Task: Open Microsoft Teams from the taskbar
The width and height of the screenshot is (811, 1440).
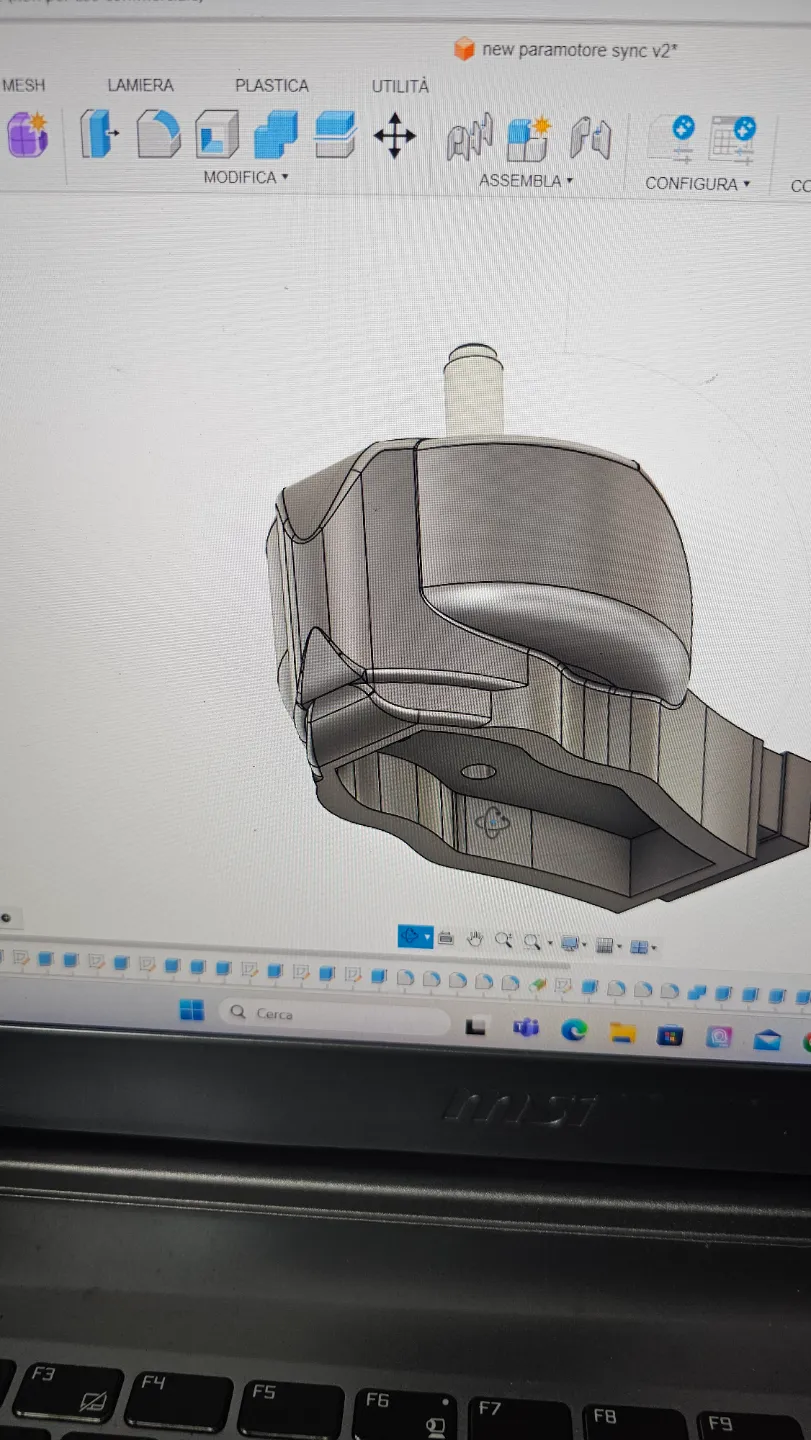Action: click(x=526, y=1027)
